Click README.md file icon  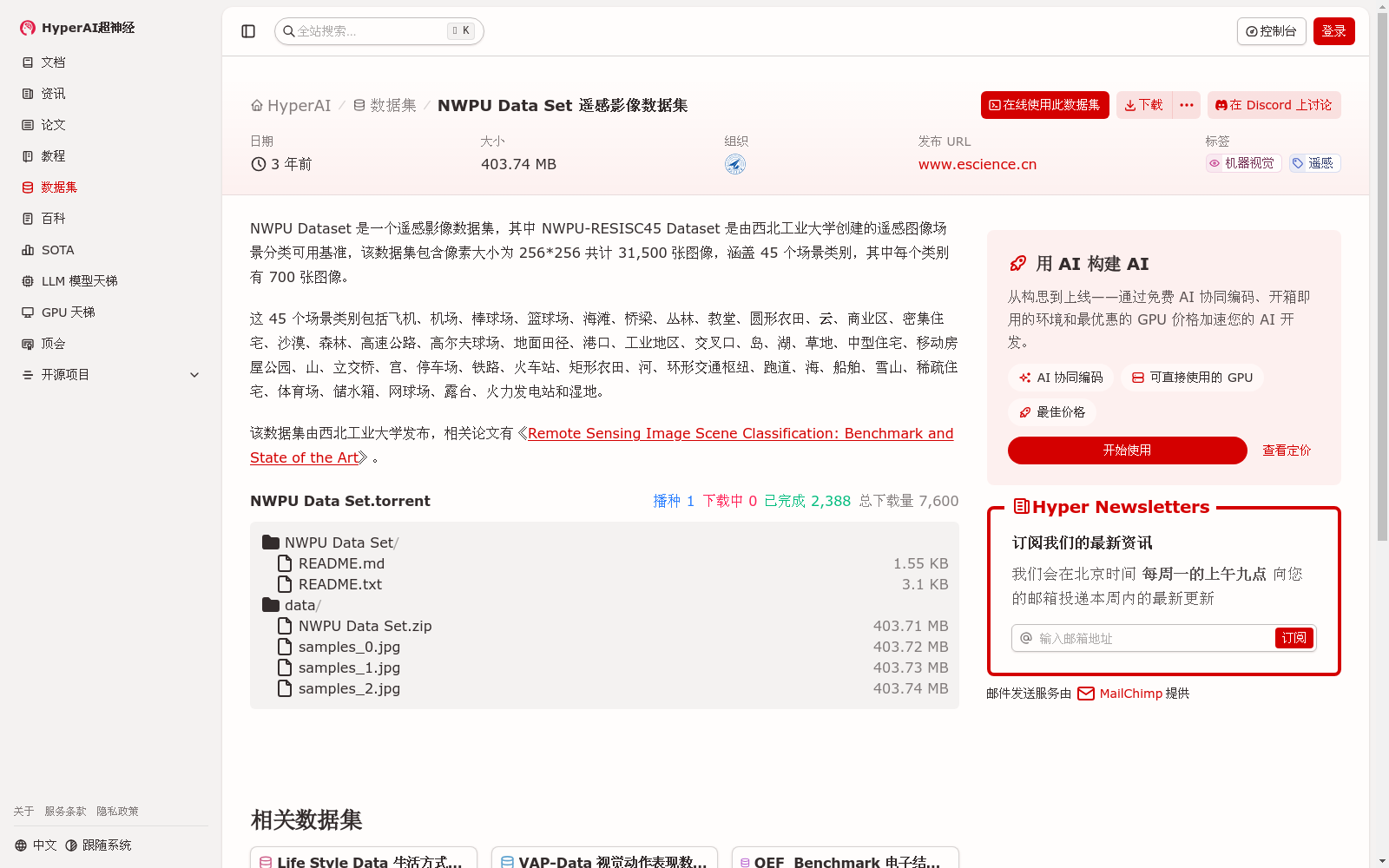[285, 563]
